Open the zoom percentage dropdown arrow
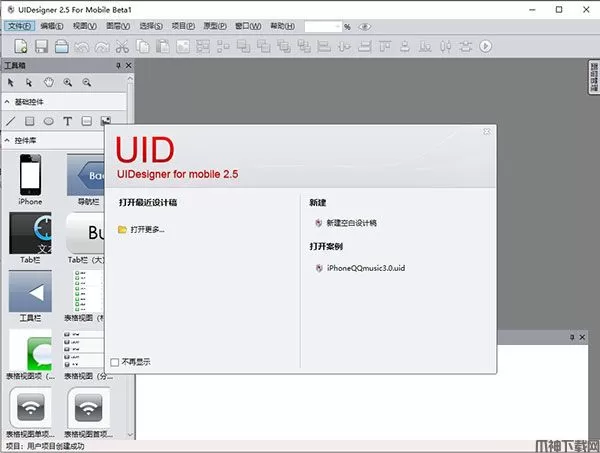Screen dimensions: 600x453 click(338, 26)
